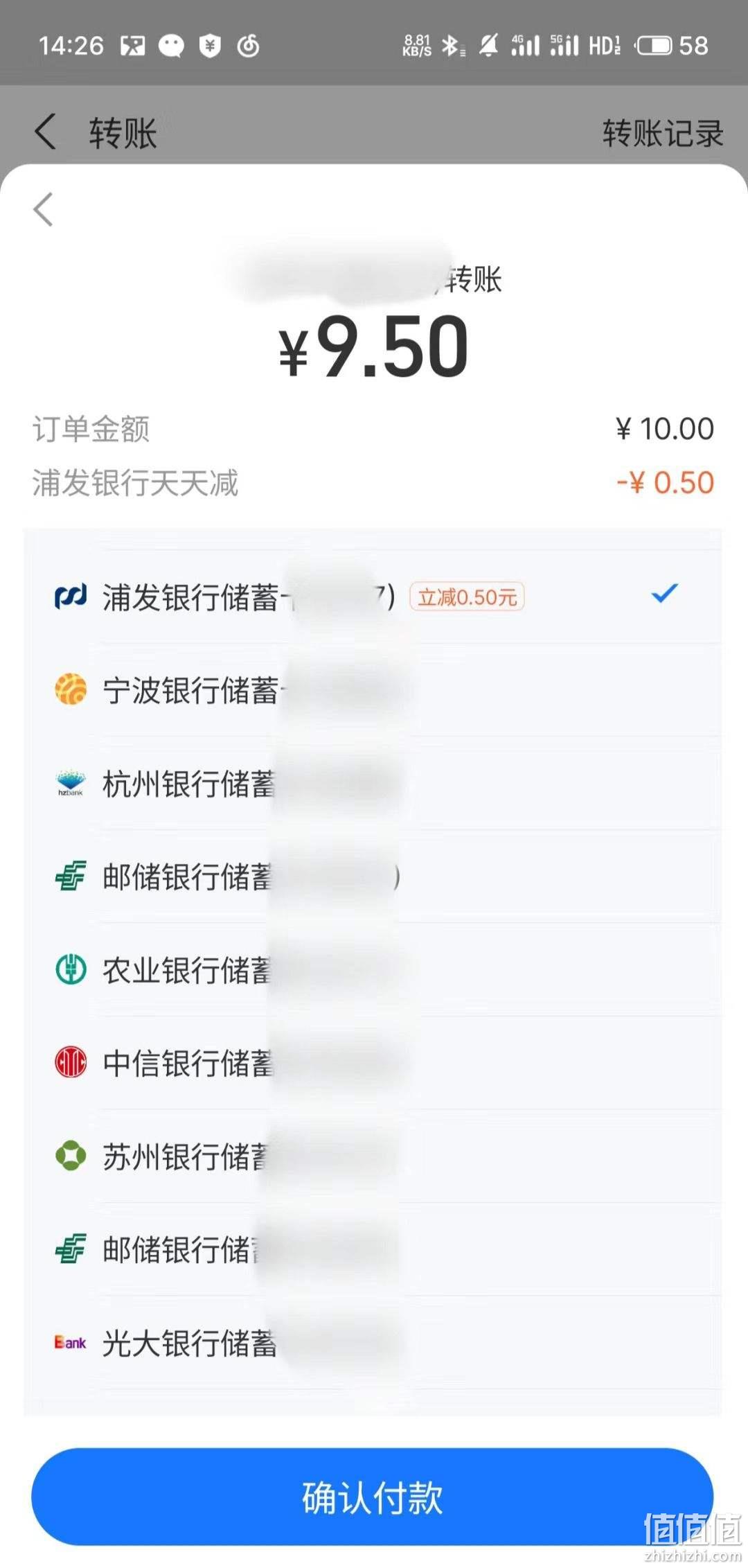Tap the Hangzhou Bank hzbank logo

70,783
